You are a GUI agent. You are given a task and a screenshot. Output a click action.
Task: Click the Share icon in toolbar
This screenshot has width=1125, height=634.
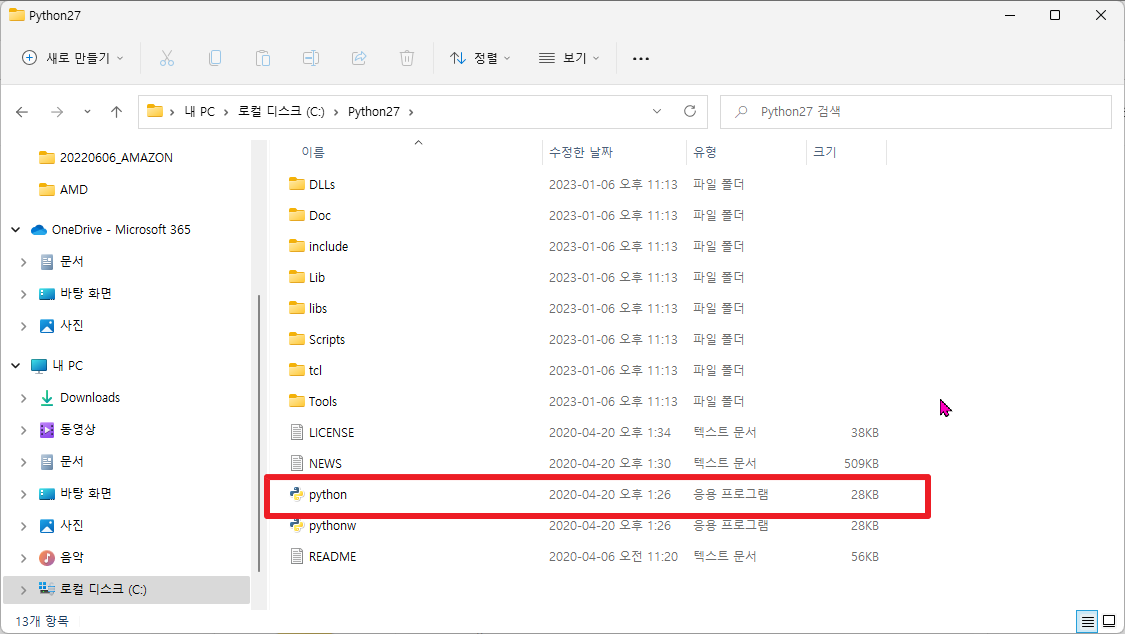coord(359,58)
